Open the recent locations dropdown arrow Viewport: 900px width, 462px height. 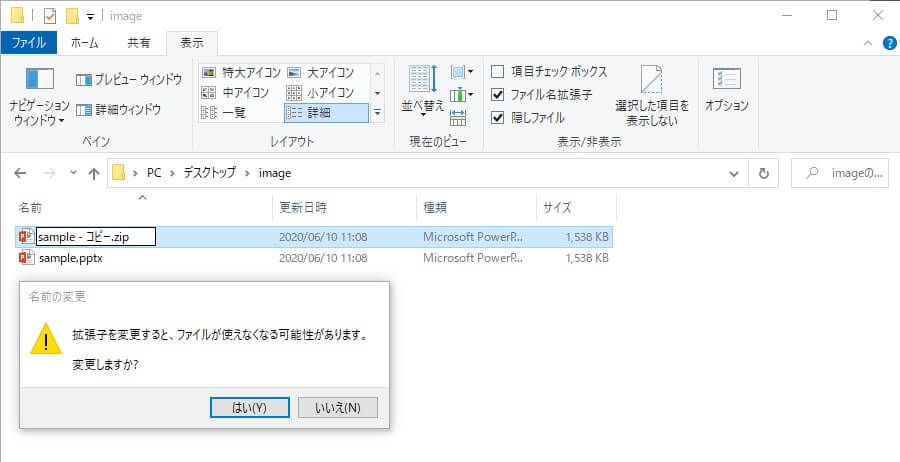click(73, 173)
